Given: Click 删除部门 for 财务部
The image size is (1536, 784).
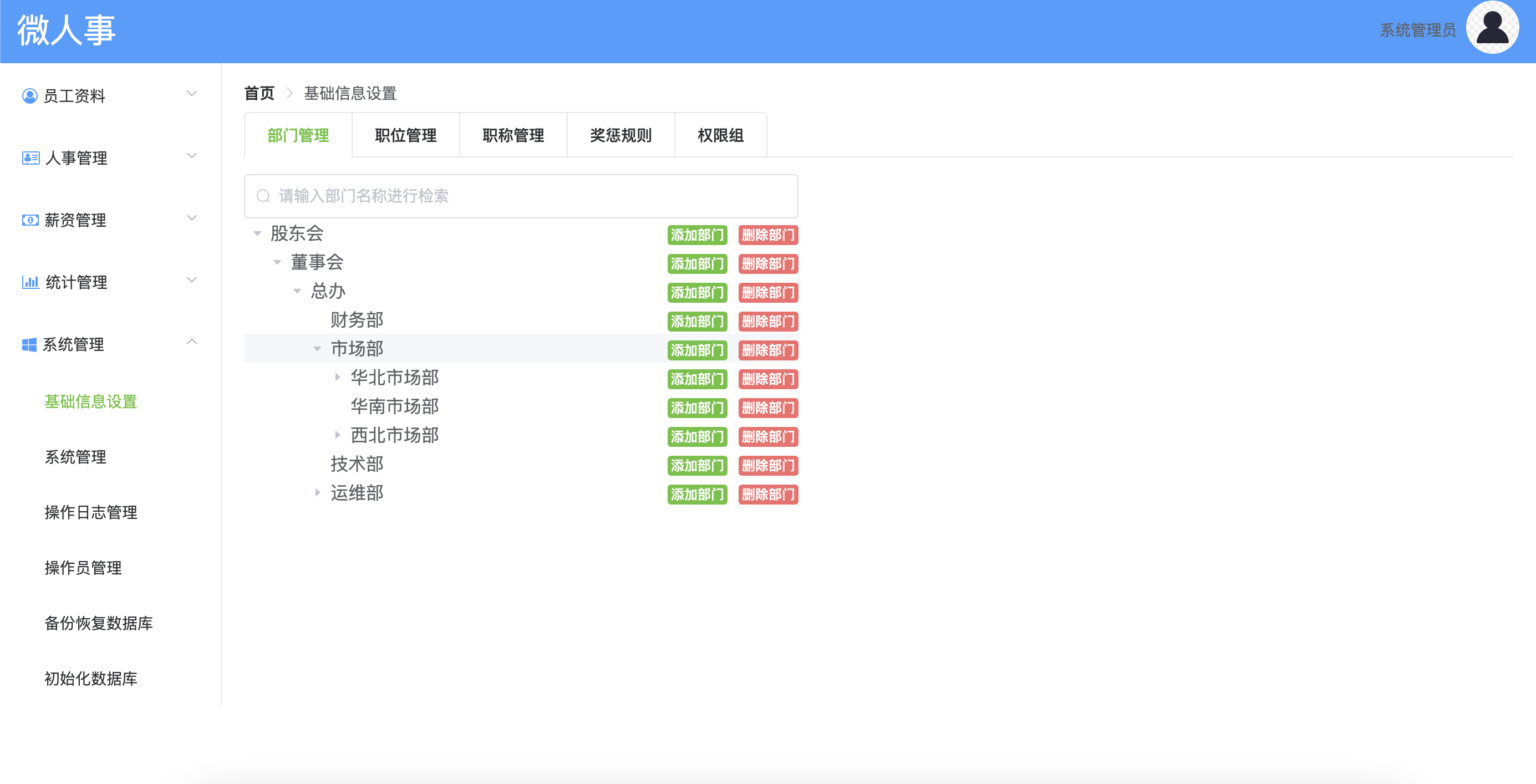Looking at the screenshot, I should tap(768, 322).
